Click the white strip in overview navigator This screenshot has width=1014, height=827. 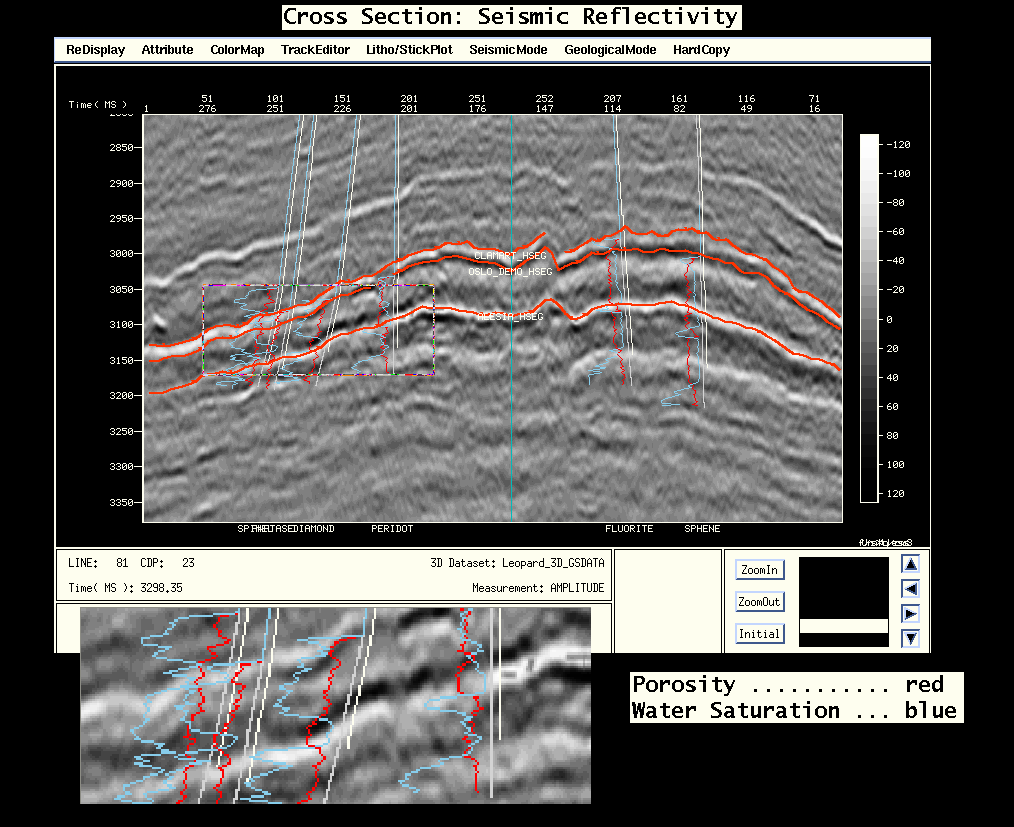843,626
